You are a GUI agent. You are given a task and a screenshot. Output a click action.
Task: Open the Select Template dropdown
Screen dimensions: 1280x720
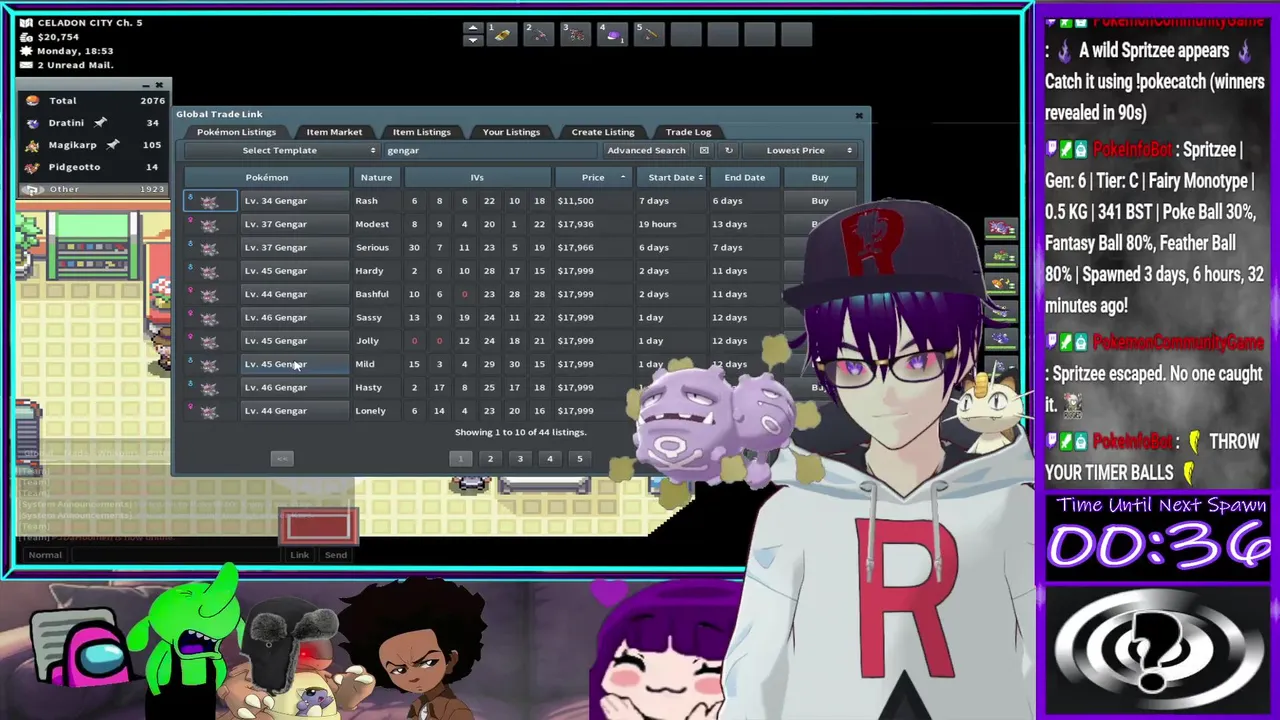[281, 150]
